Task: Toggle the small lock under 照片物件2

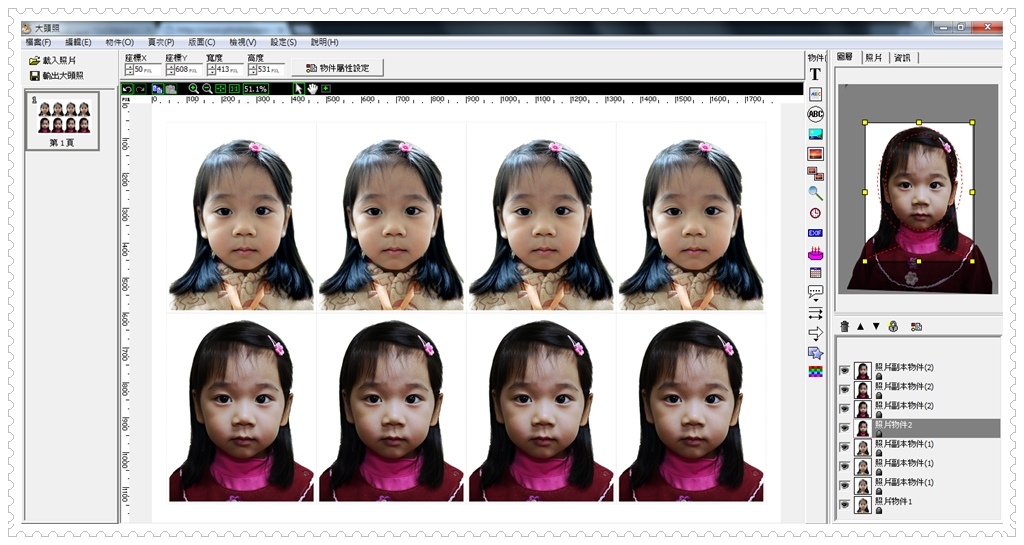Action: click(x=879, y=433)
